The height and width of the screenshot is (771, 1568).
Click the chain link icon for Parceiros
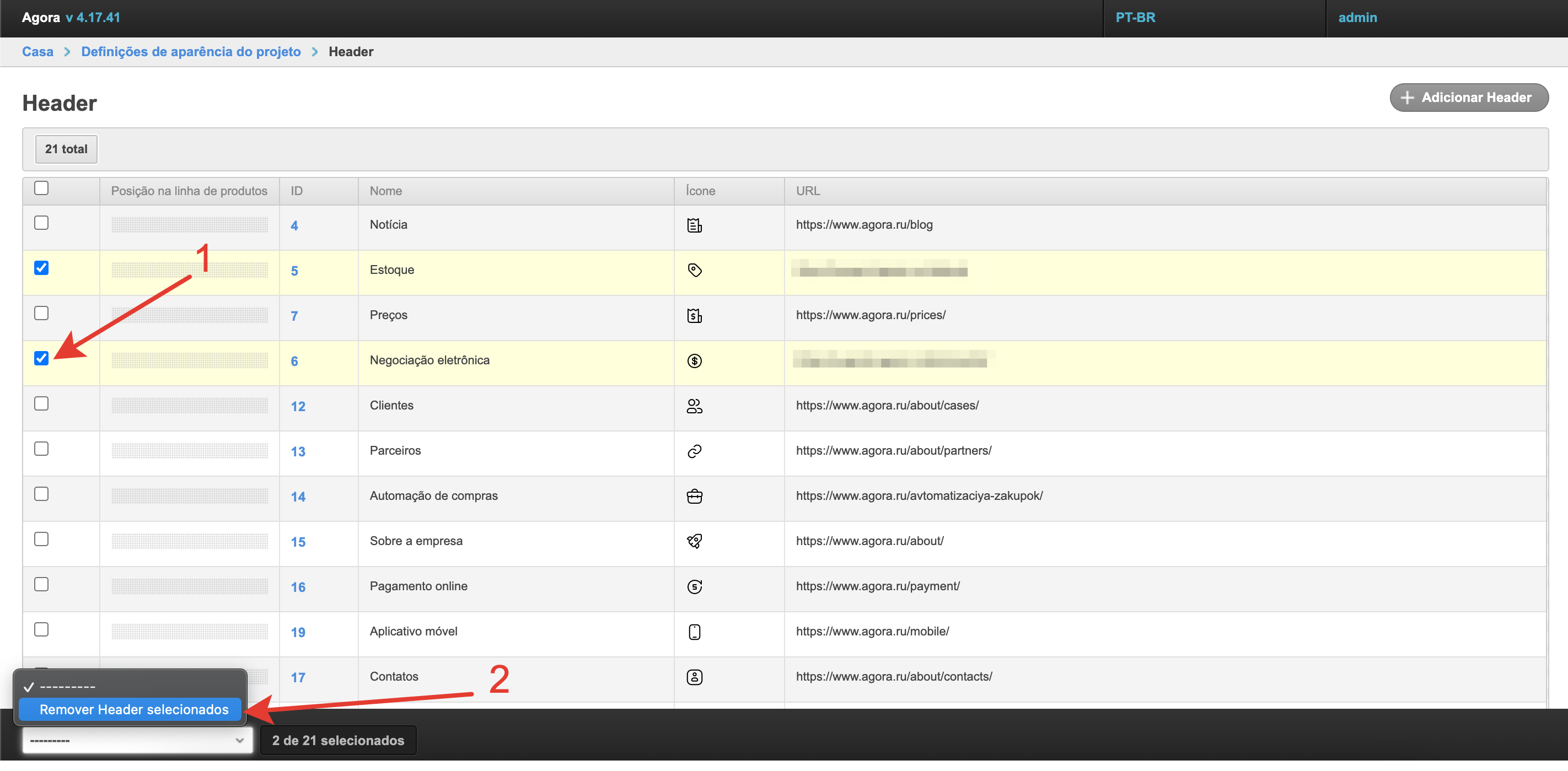(694, 451)
